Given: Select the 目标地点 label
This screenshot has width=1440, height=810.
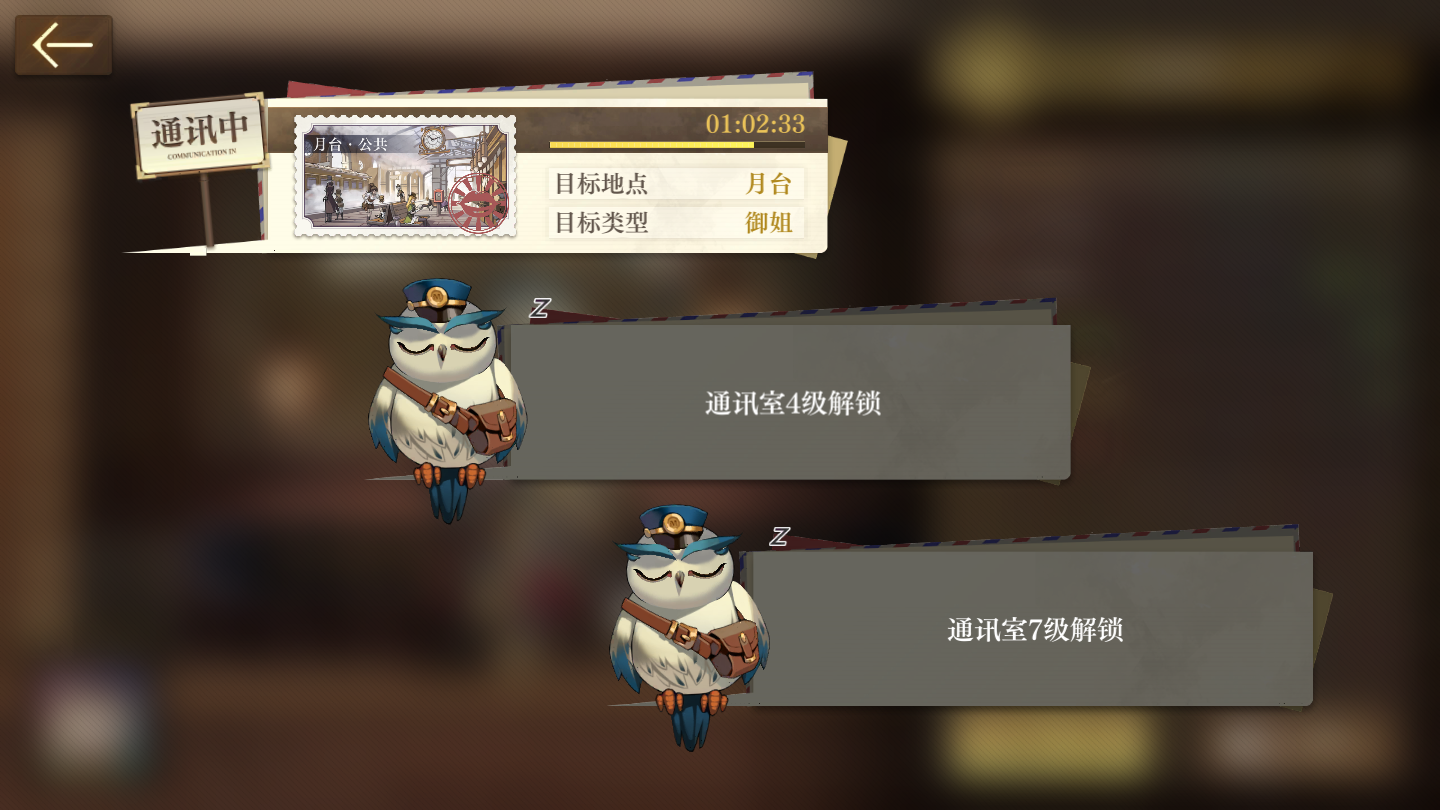Looking at the screenshot, I should click(601, 184).
